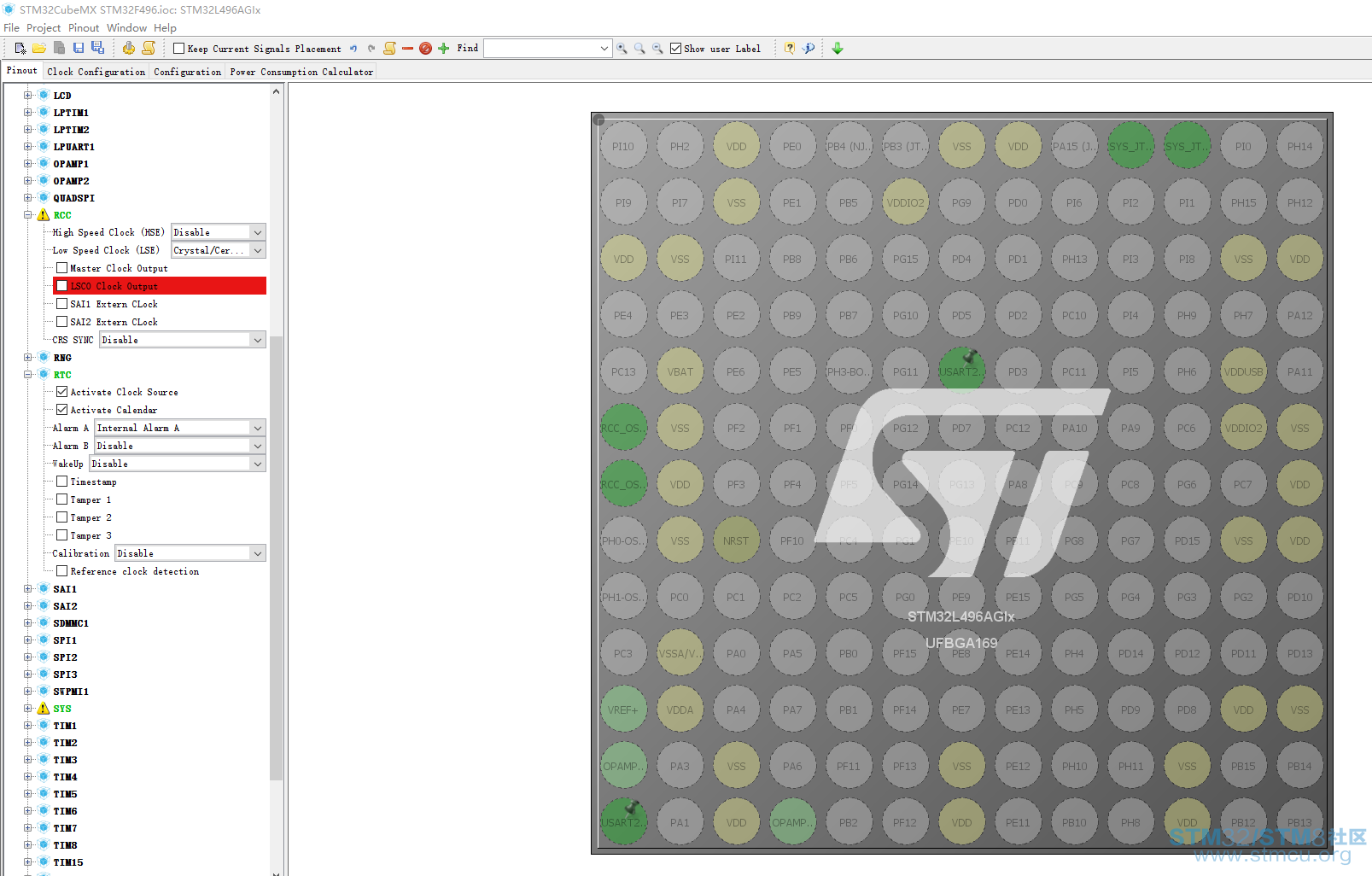Open the High Speed Clock (HSE) dropdown
This screenshot has width=1372, height=876.
tap(219, 232)
